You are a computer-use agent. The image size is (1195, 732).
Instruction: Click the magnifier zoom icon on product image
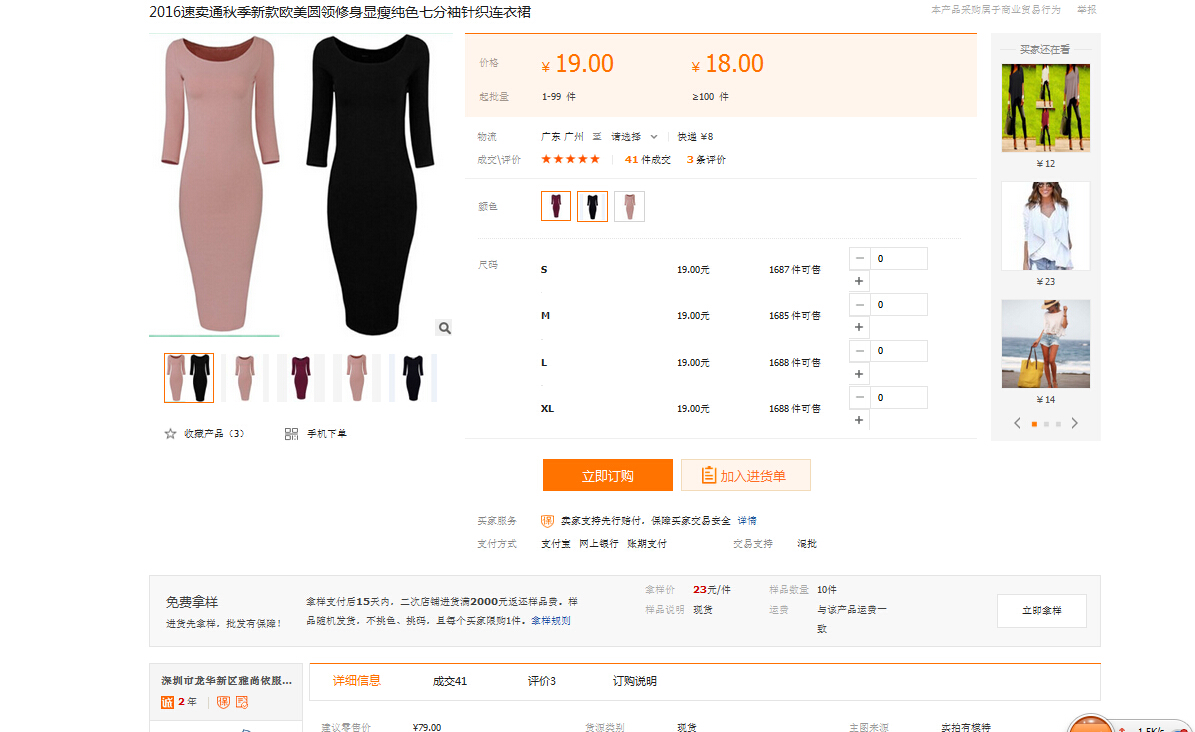[x=444, y=328]
